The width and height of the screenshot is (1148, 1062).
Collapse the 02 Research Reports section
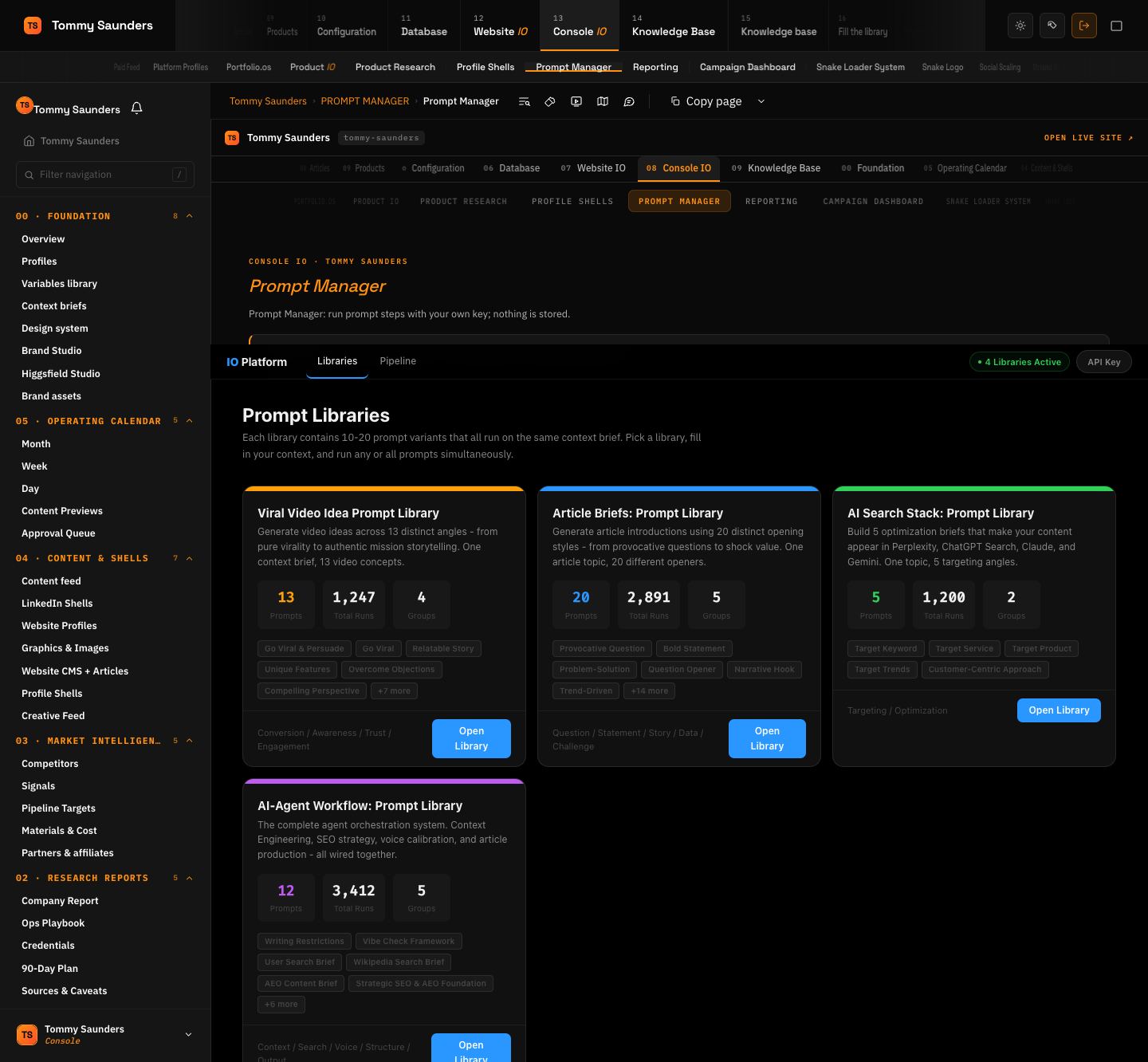(189, 878)
